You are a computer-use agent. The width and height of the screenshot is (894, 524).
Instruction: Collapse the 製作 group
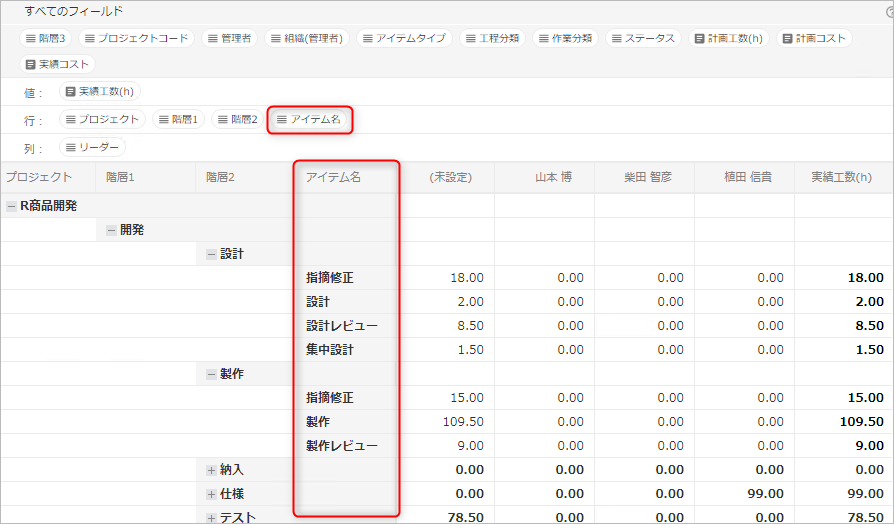(211, 374)
